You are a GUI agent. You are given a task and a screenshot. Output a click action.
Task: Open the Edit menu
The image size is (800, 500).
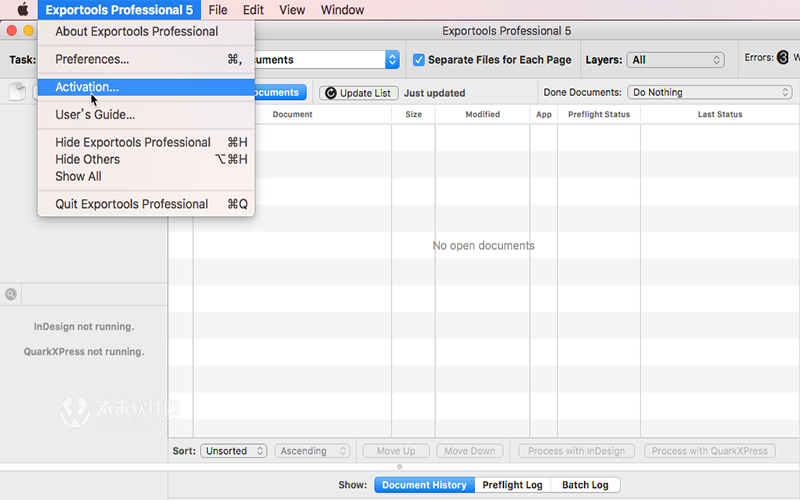coord(253,10)
